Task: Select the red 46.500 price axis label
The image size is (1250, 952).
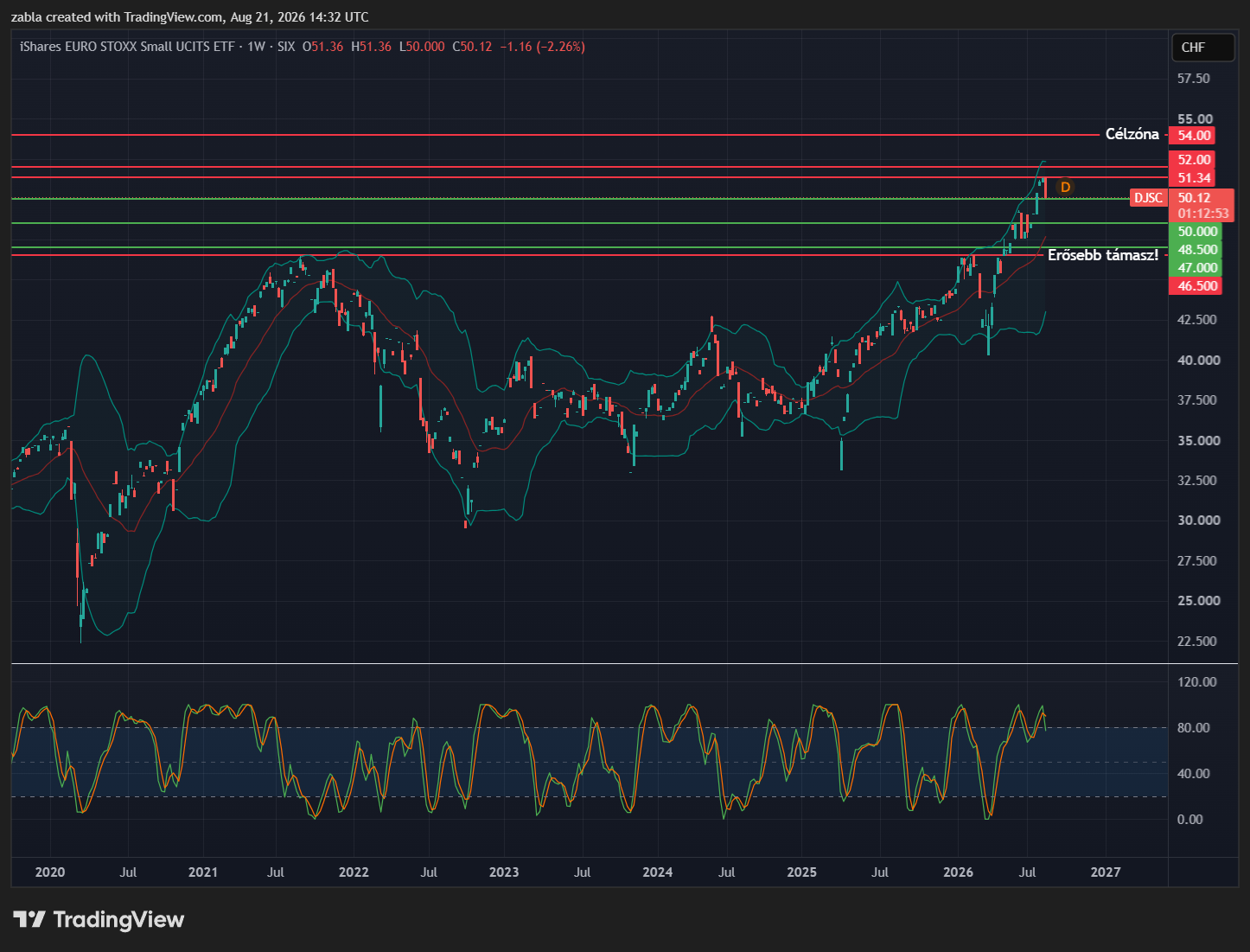Action: [x=1197, y=286]
